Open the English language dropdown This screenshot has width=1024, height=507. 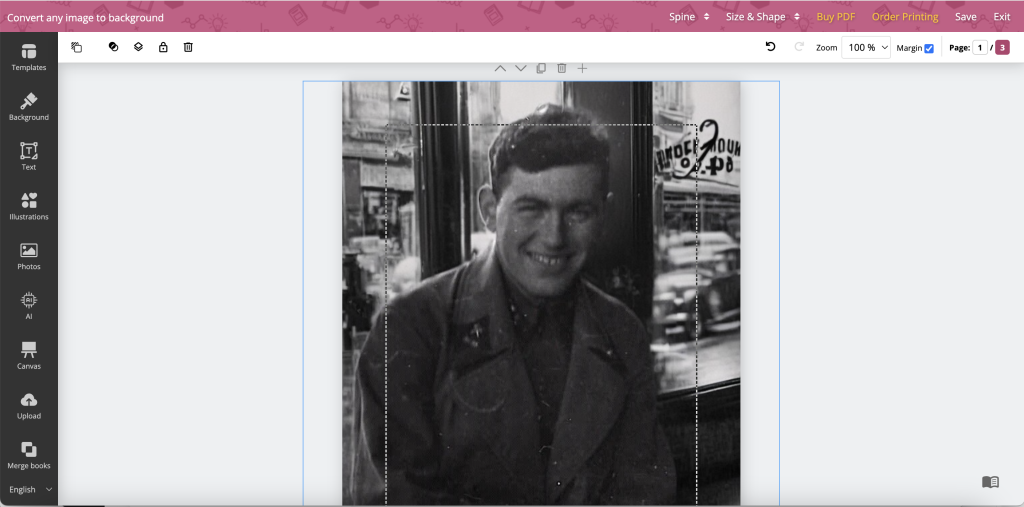[30, 489]
